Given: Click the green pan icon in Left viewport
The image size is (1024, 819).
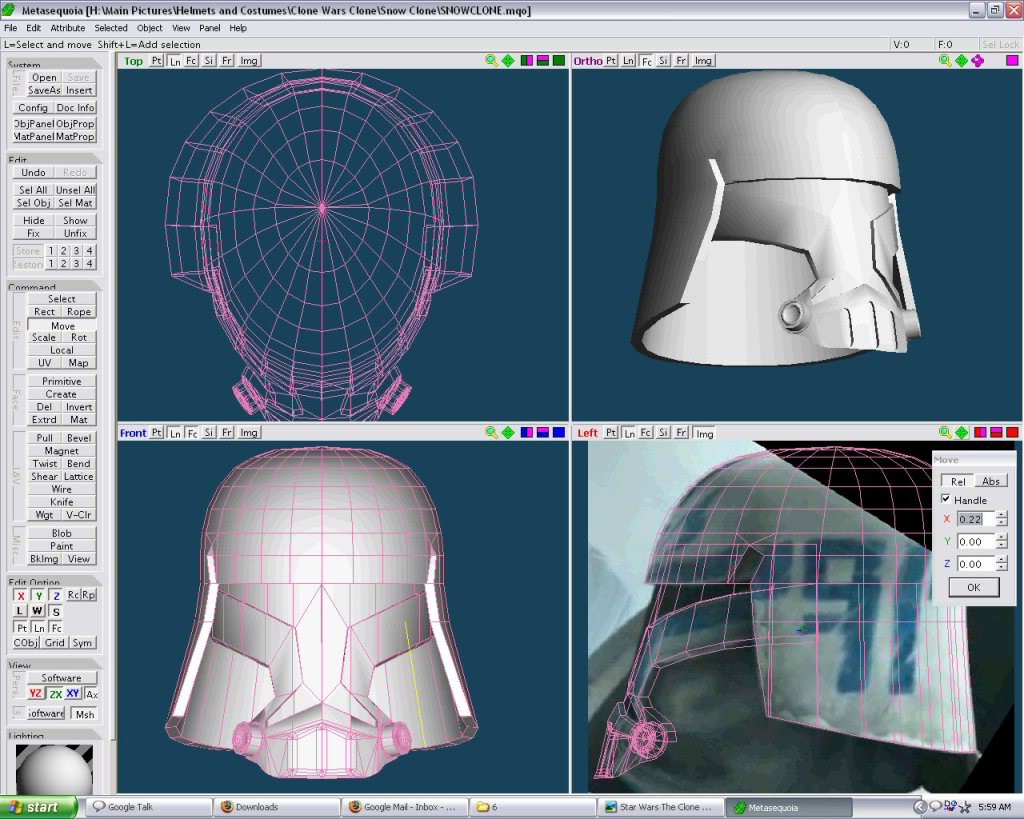Looking at the screenshot, I should click(x=961, y=432).
